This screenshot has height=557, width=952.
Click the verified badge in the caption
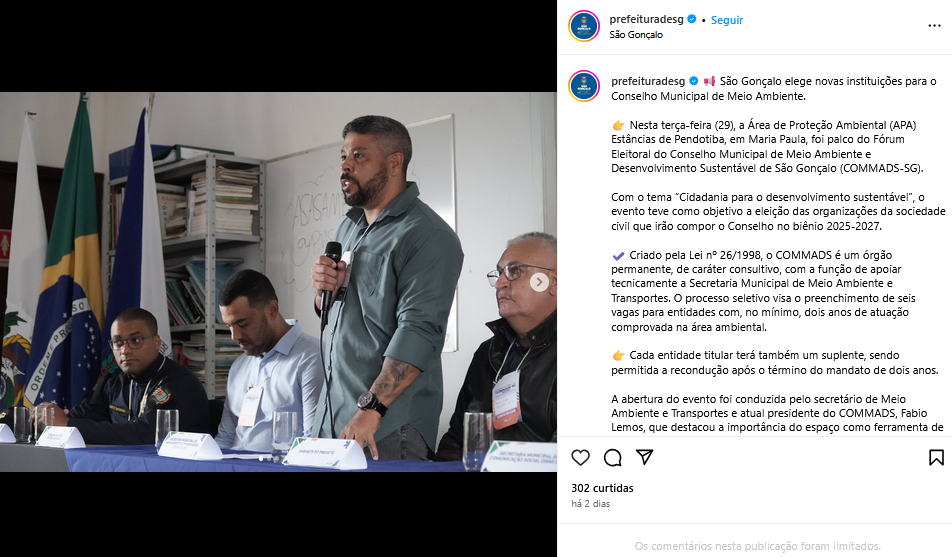(693, 81)
